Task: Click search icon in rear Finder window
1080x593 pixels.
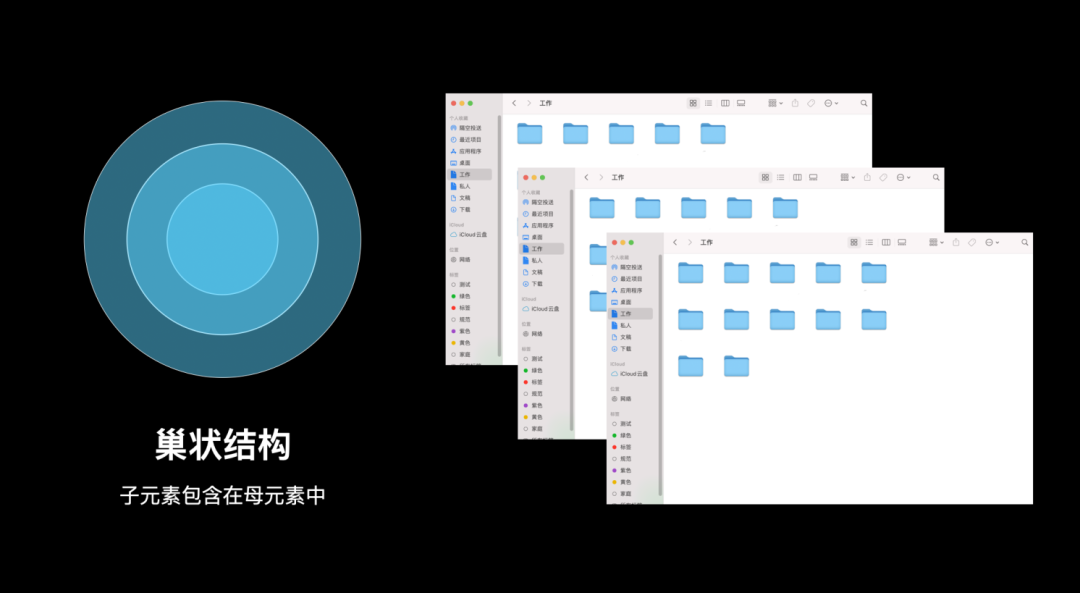Action: (x=864, y=103)
